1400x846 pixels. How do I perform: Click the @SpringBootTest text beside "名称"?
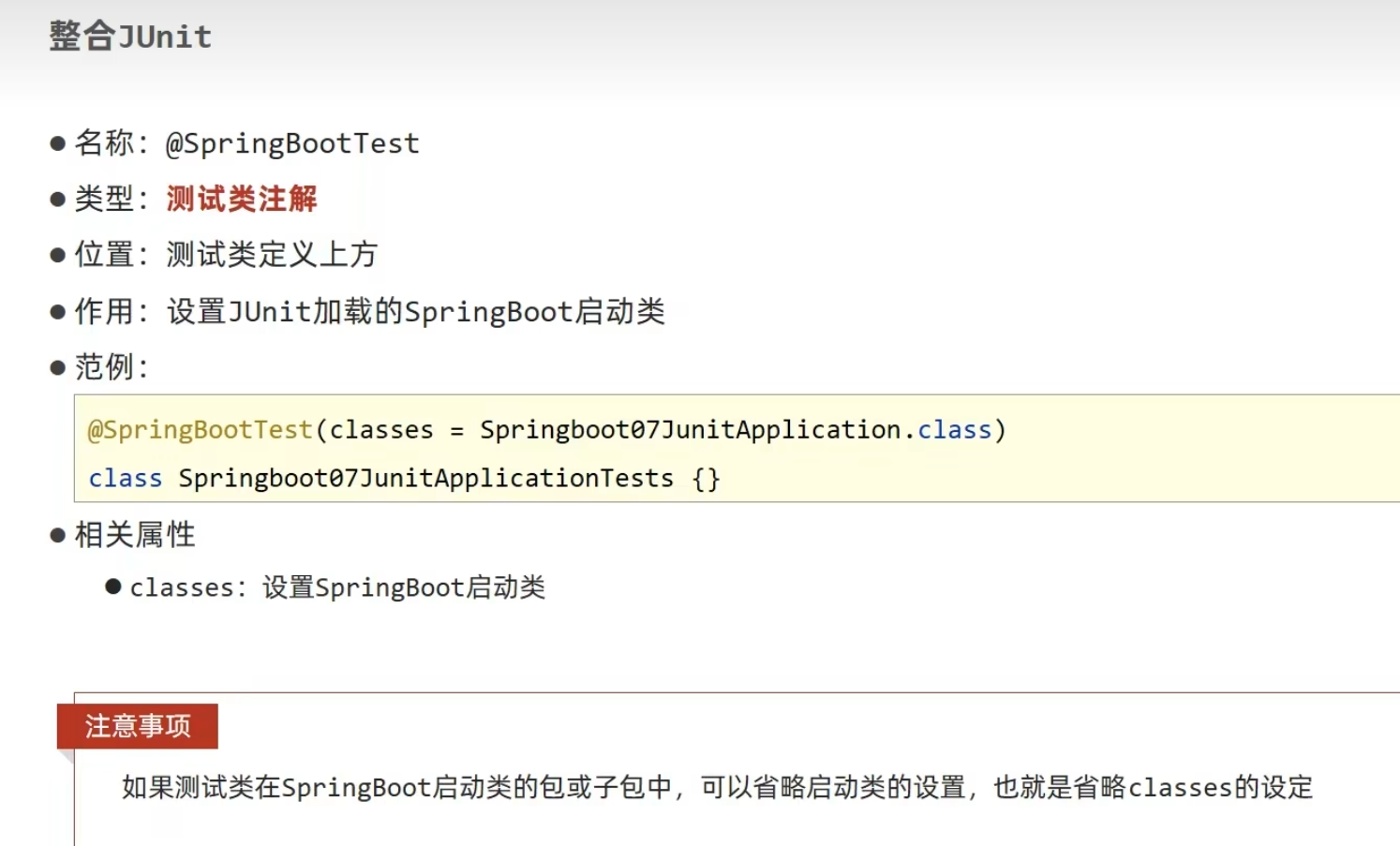pos(292,143)
